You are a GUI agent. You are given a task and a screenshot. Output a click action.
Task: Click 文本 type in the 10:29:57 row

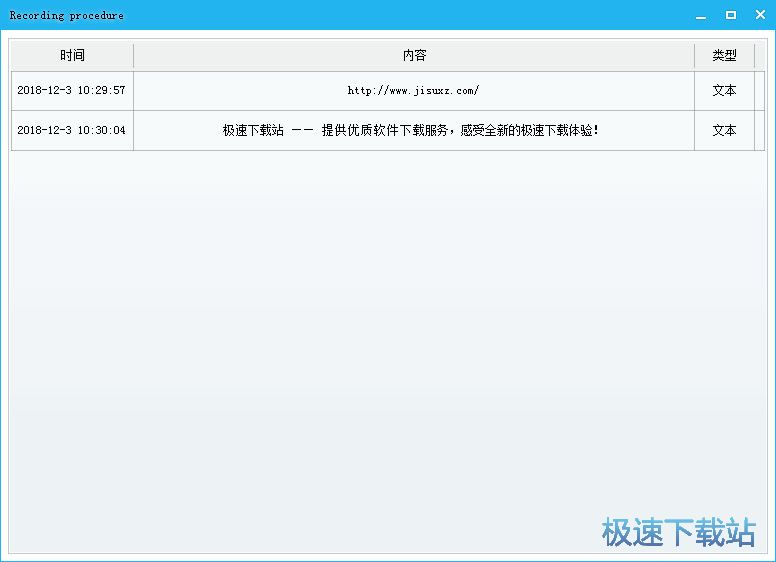coord(724,91)
